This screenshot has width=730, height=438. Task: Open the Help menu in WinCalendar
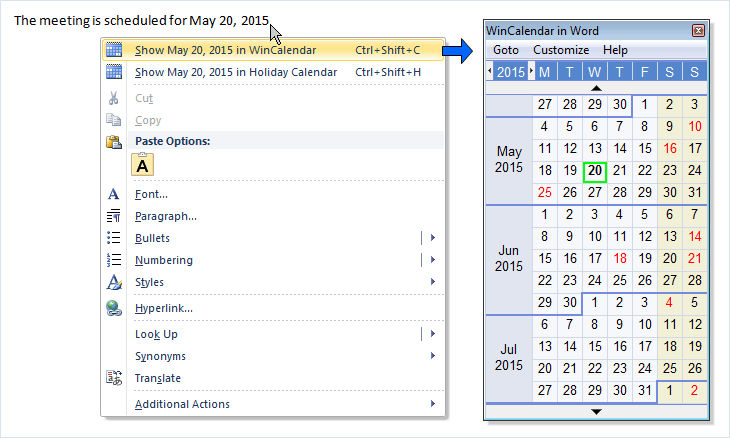615,50
